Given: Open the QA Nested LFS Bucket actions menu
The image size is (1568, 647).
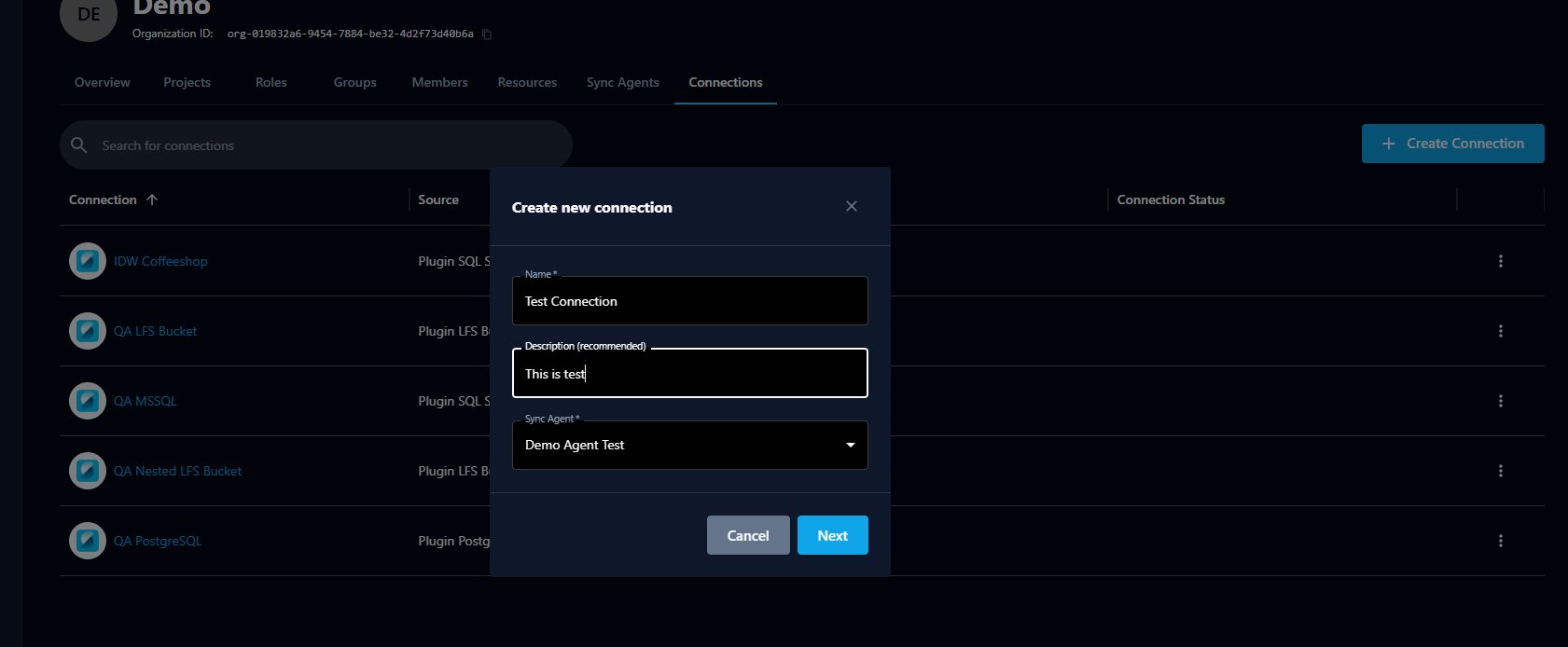Looking at the screenshot, I should tap(1501, 471).
